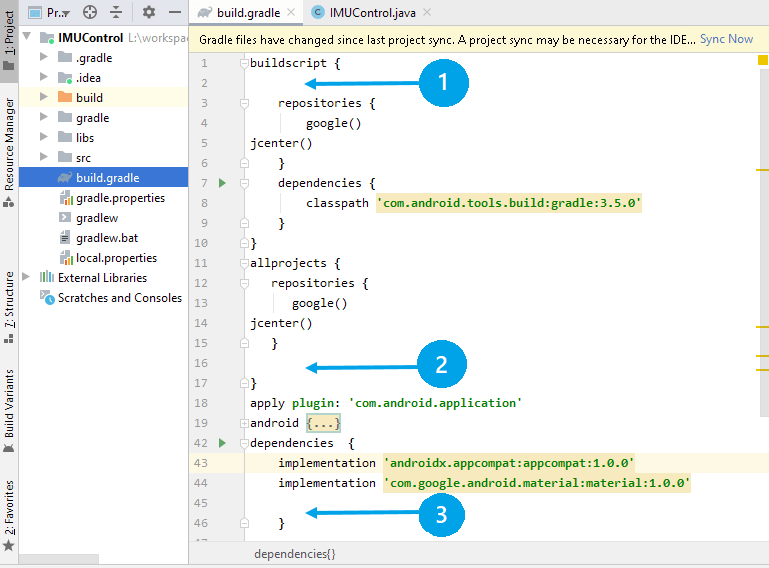Viewport: 769px width, 568px height.
Task: Toggle fold marker at allprojects line 11
Action: click(x=243, y=263)
